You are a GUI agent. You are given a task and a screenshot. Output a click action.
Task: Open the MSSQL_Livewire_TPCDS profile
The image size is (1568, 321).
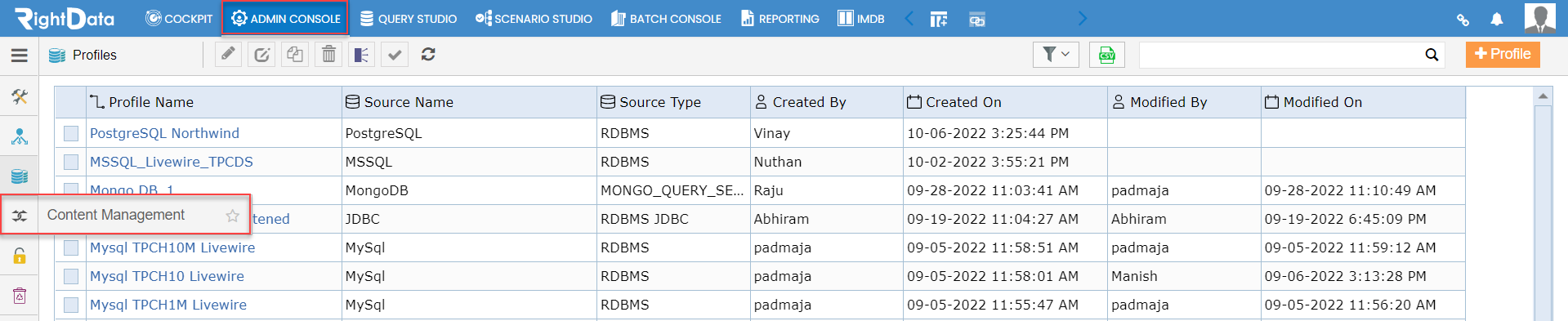[172, 162]
